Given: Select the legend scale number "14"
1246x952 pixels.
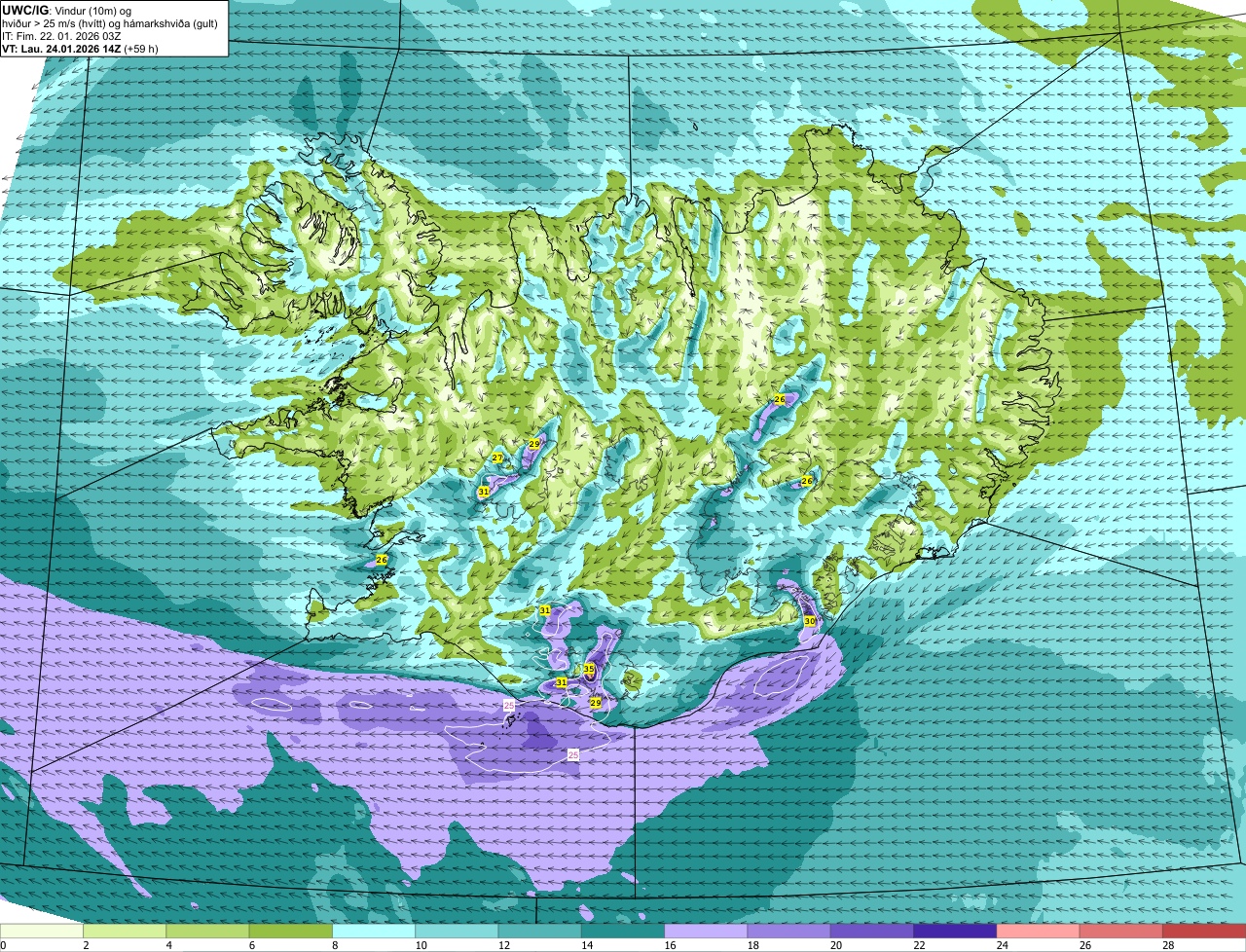Looking at the screenshot, I should click(586, 945).
